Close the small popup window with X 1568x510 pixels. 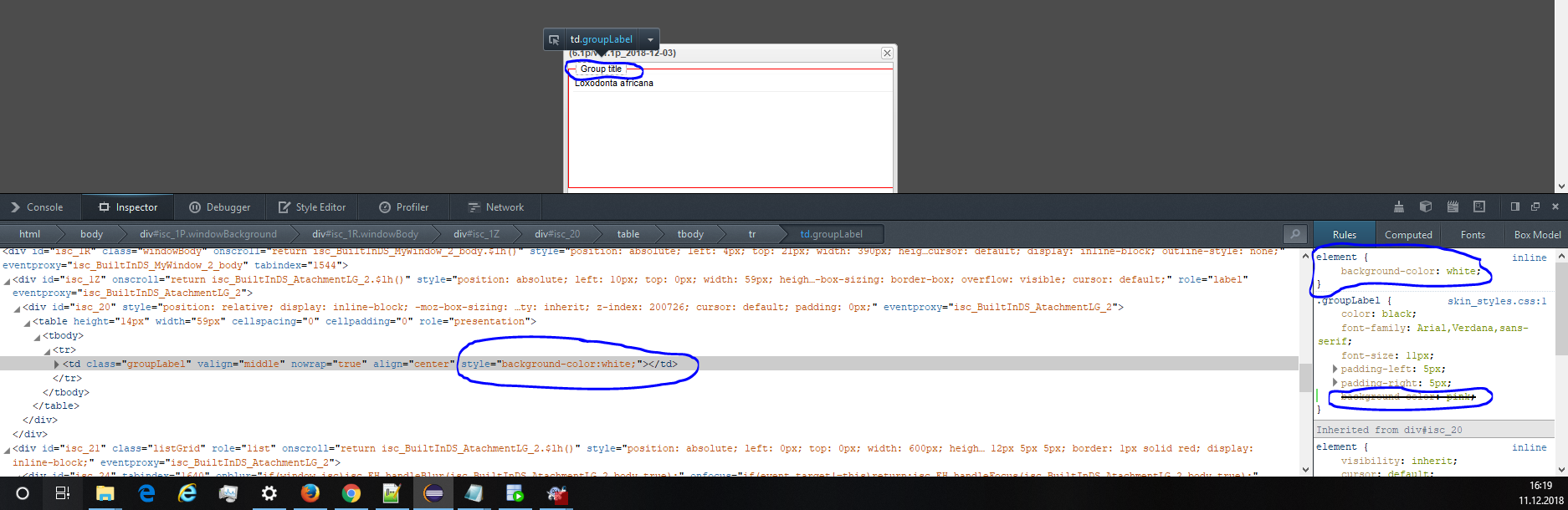tap(887, 54)
